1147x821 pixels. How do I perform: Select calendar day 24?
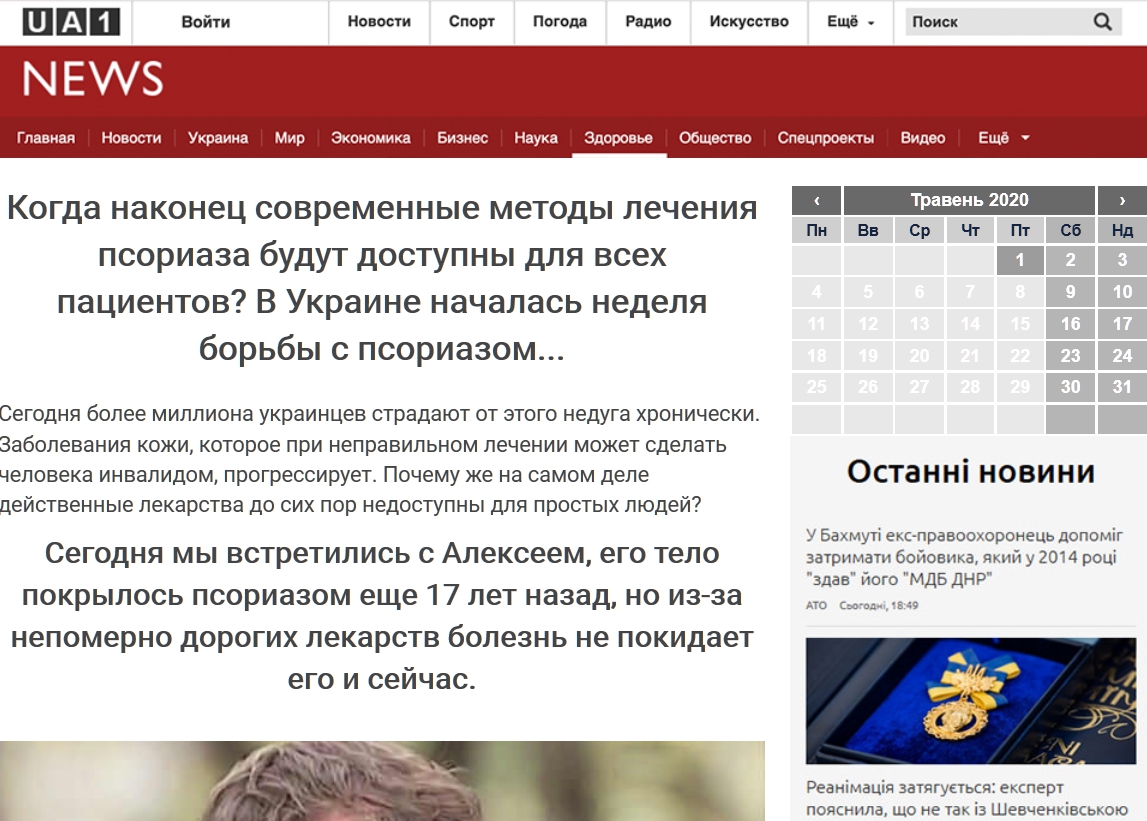point(1122,356)
